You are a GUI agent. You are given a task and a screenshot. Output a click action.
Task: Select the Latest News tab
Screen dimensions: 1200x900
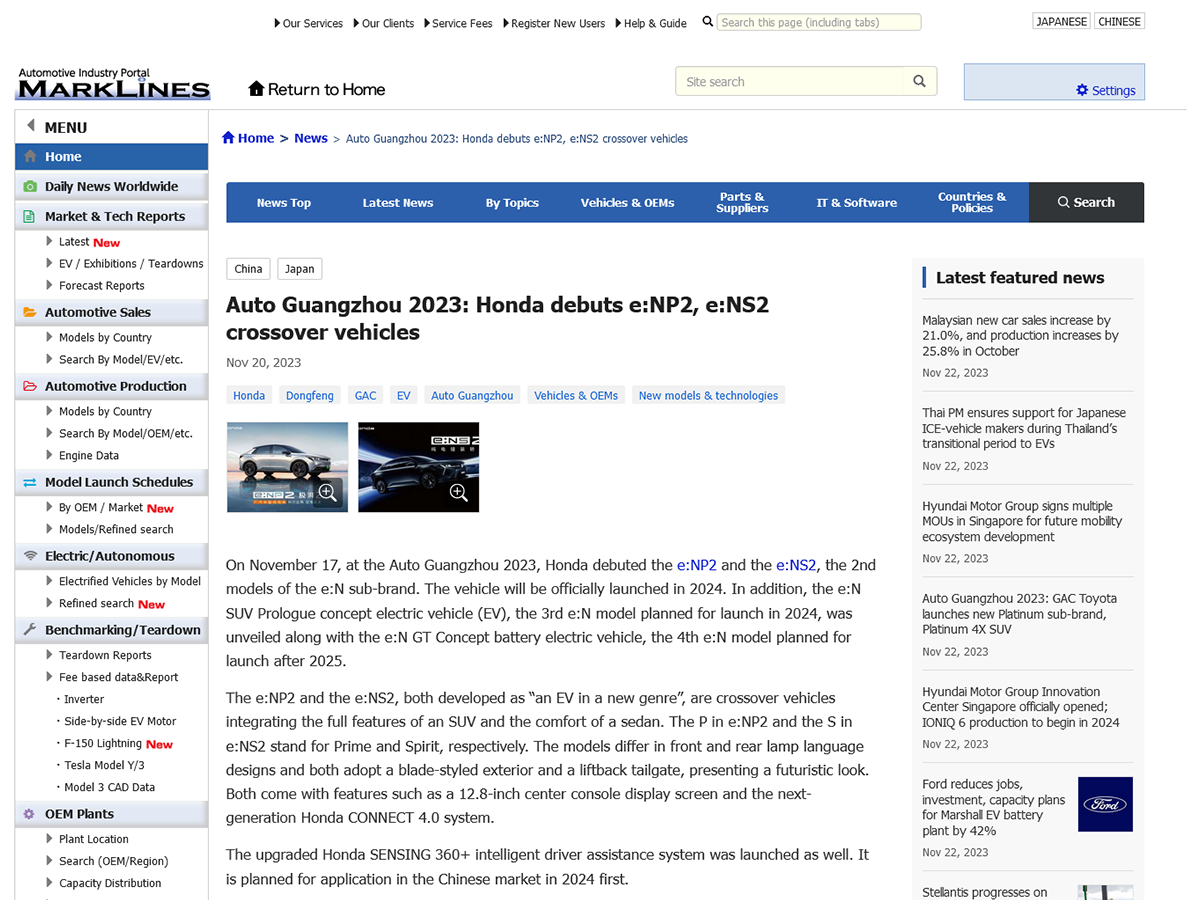pos(398,202)
